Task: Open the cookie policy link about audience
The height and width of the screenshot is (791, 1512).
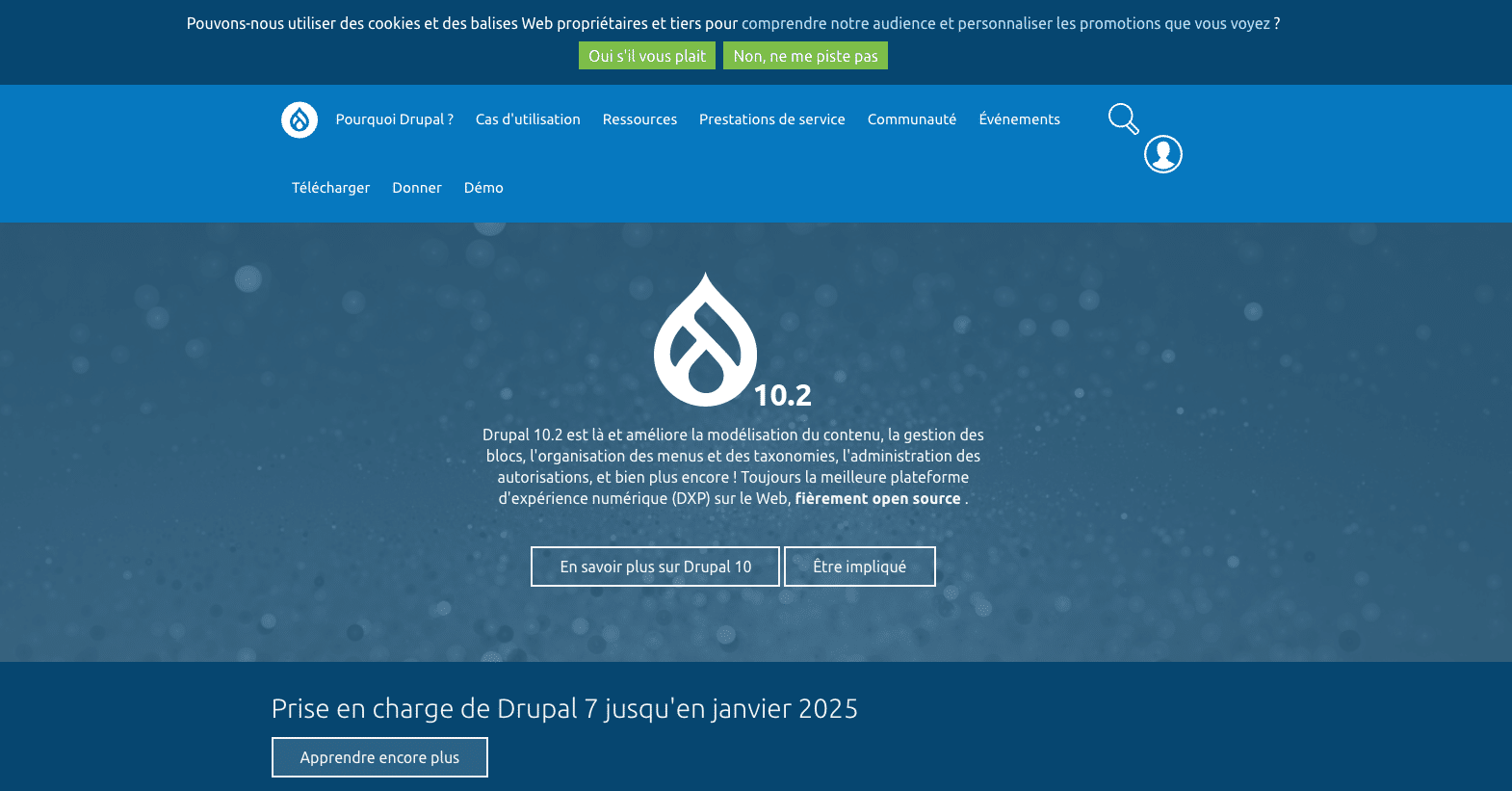Action: [x=1005, y=23]
